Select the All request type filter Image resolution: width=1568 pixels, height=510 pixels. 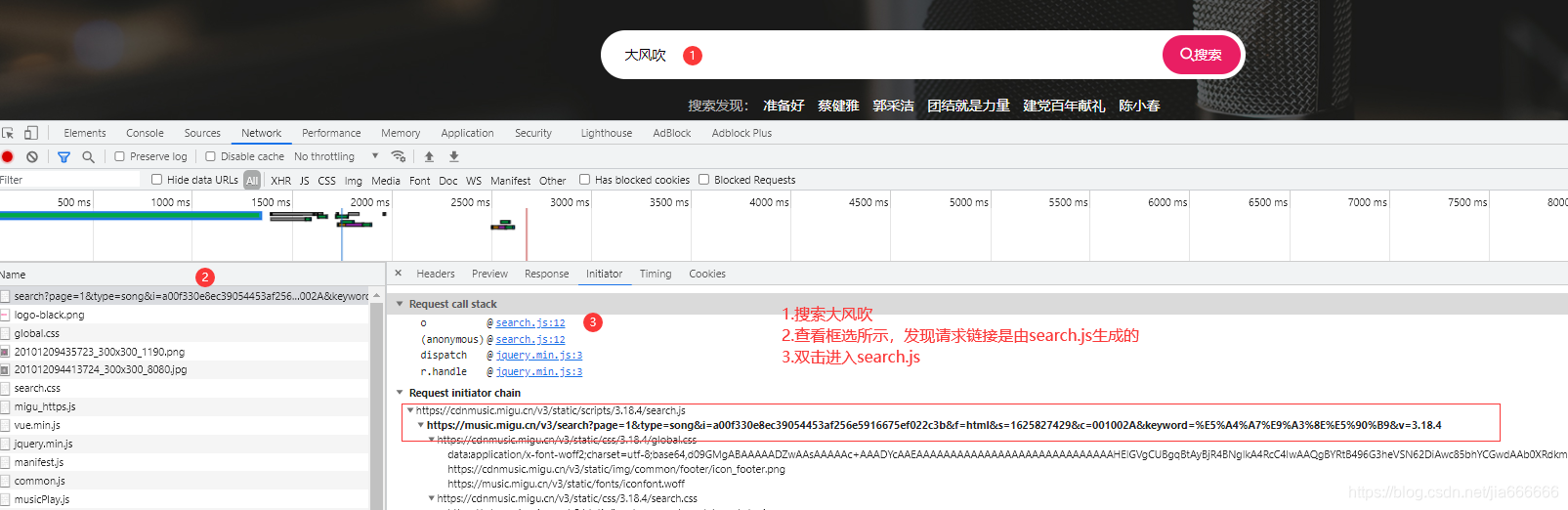coord(252,181)
